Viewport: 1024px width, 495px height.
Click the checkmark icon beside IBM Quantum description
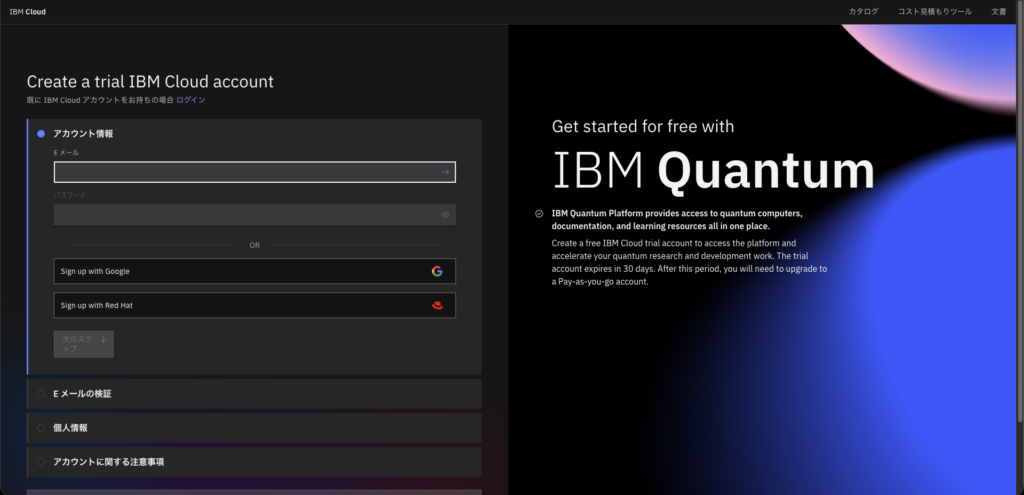coord(539,213)
